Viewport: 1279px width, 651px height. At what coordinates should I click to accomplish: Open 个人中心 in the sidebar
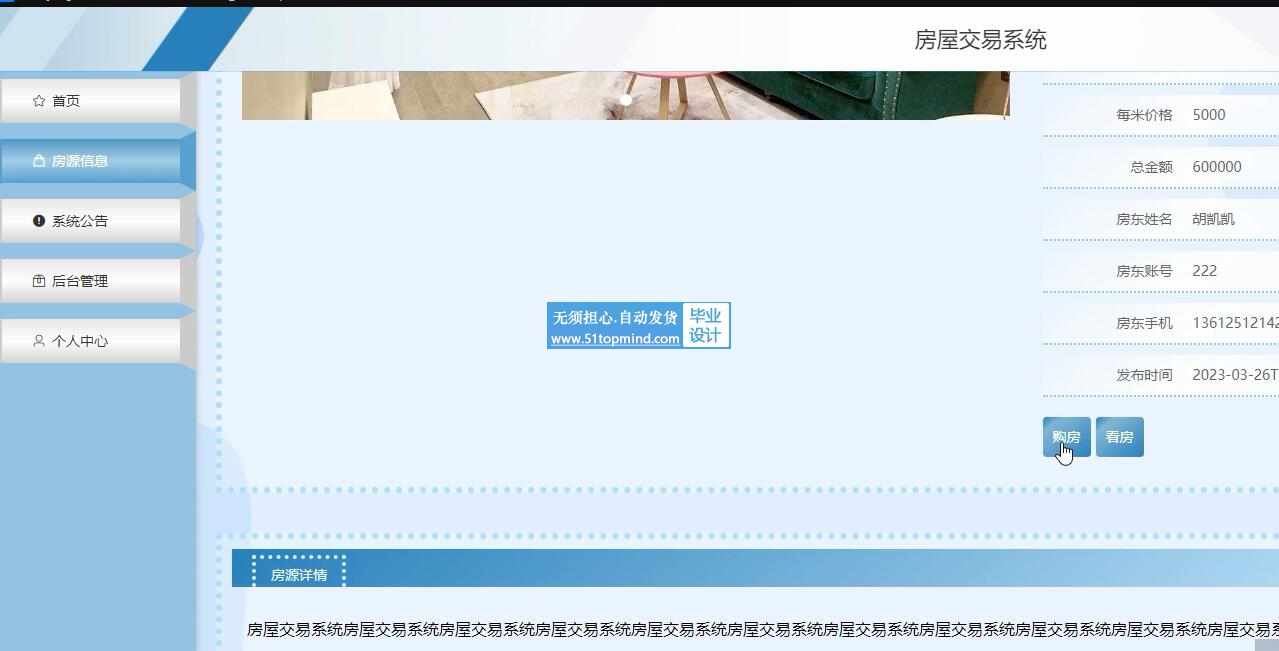[90, 341]
